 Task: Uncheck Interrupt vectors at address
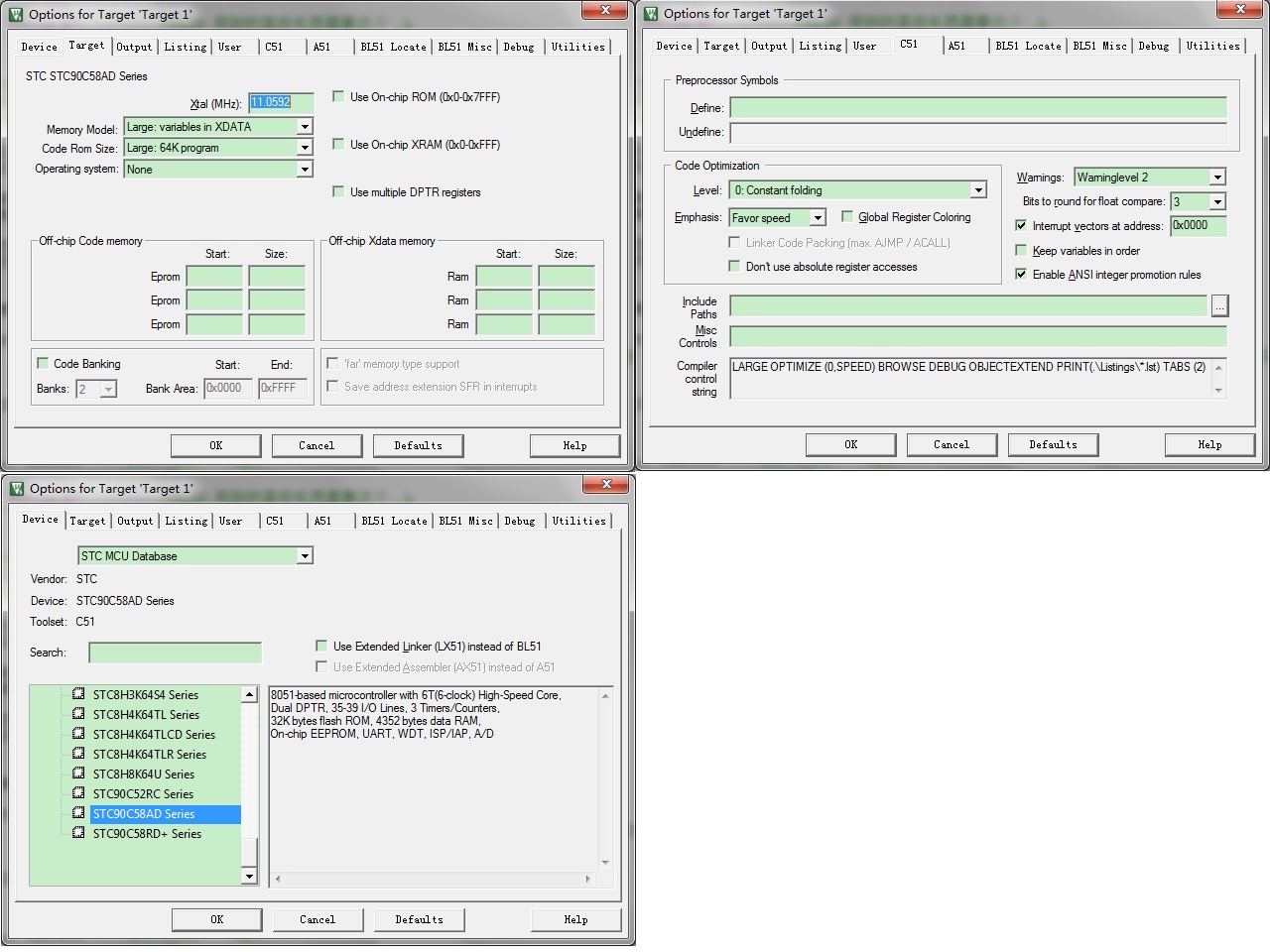[1021, 225]
